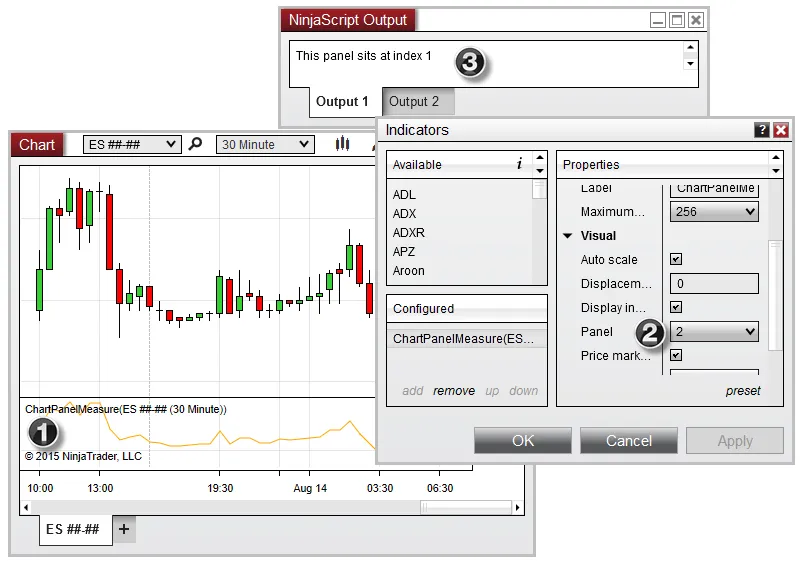Screen dimensions: 804x565
Task: Click up arrow beside Properties header
Action: tap(776, 157)
